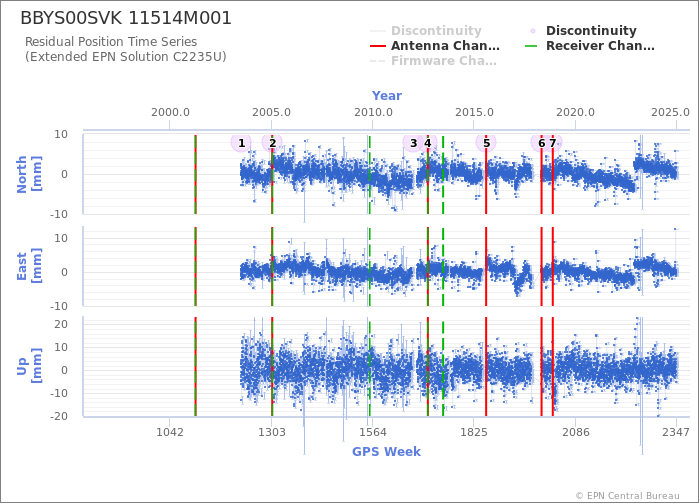The width and height of the screenshot is (700, 504).
Task: Click the 2000.0 year tick label
Action: [x=170, y=112]
